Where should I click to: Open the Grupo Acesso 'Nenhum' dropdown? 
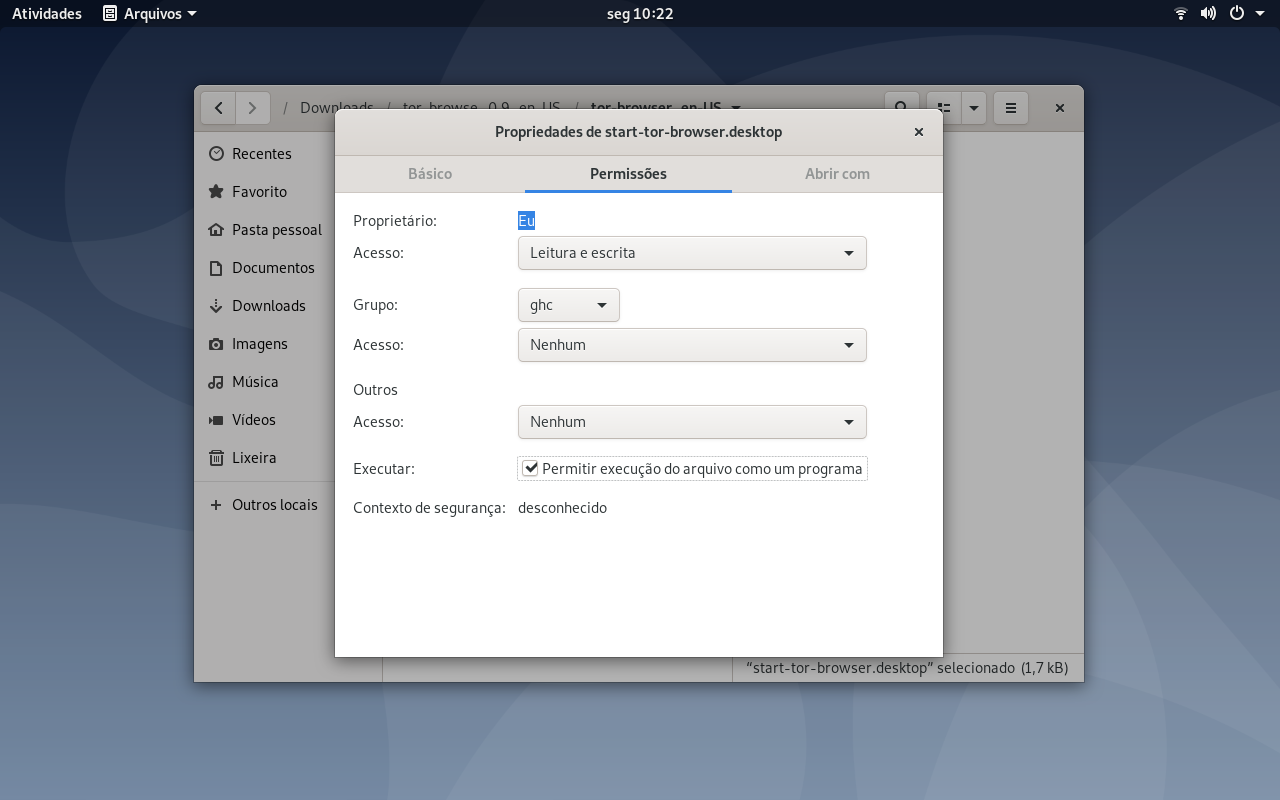pos(692,345)
